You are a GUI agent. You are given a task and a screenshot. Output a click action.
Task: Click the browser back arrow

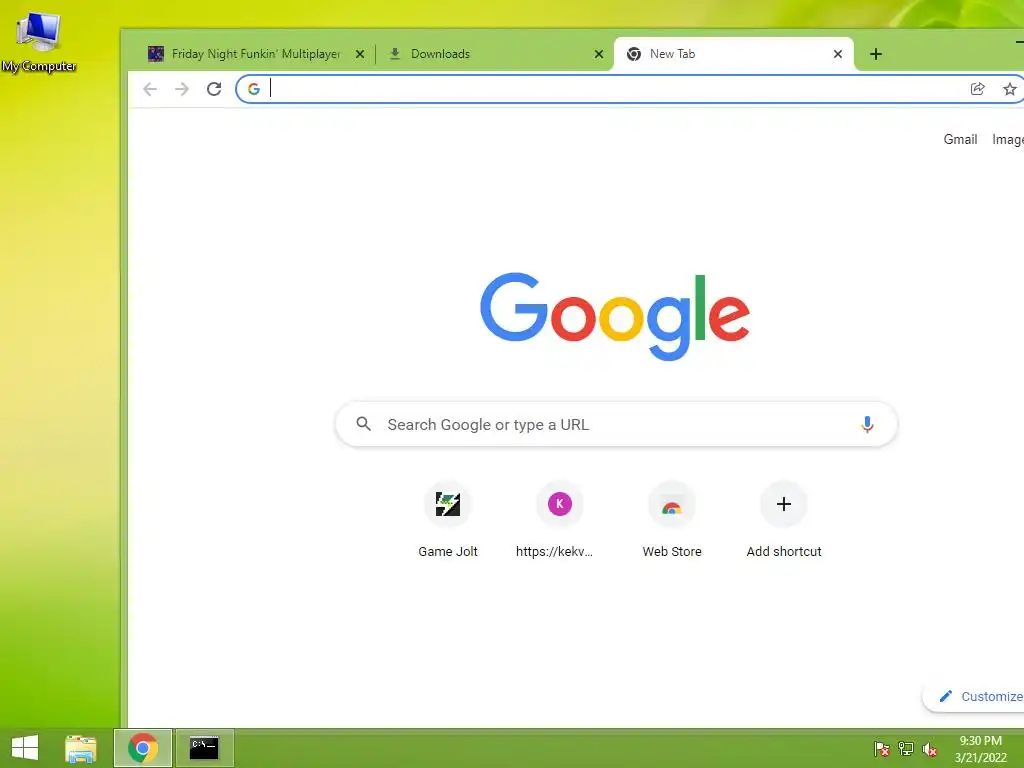point(150,89)
